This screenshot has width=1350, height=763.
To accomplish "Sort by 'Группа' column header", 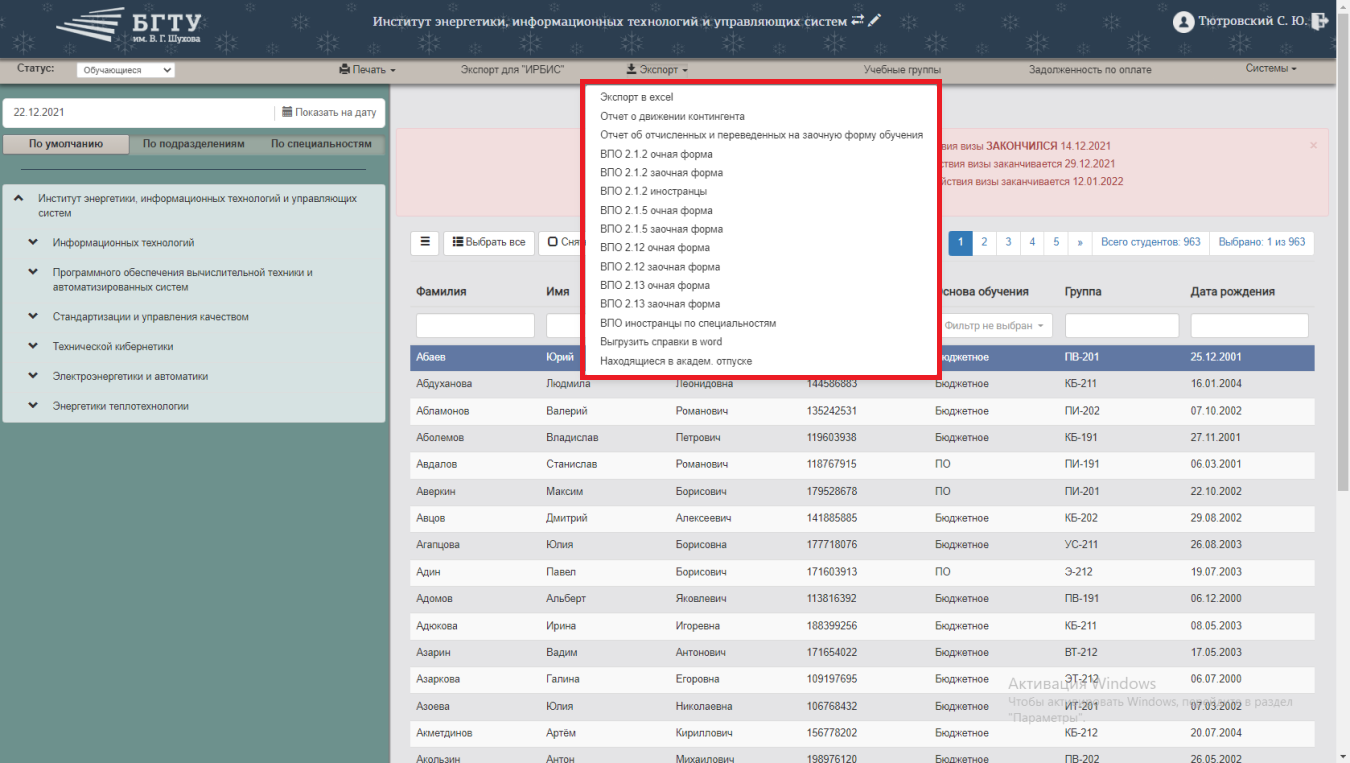I will pyautogui.click(x=1083, y=292).
